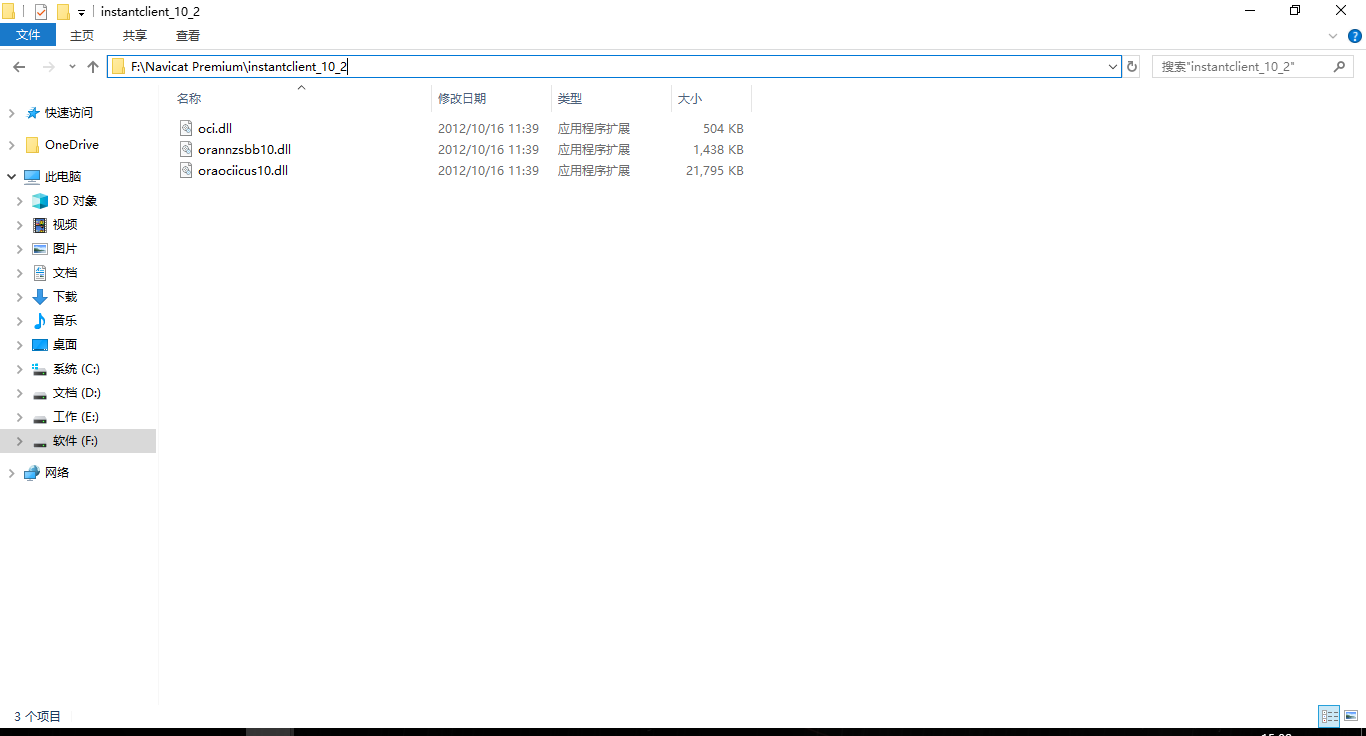The width and height of the screenshot is (1366, 736).
Task: Expand the 软件 (F:) drive node
Action: click(19, 441)
